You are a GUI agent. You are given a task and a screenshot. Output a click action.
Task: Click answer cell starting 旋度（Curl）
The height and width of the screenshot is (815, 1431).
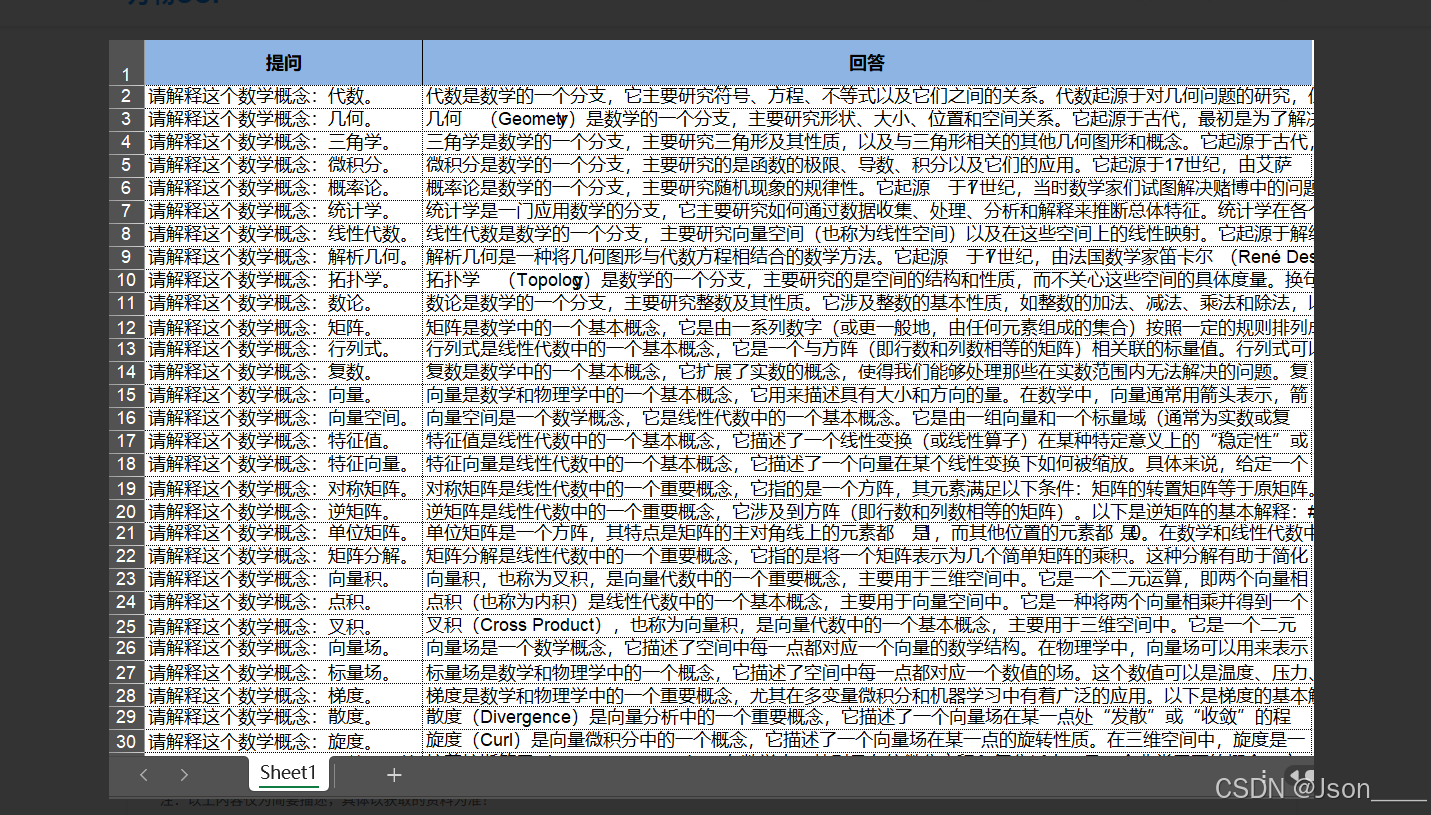[867, 741]
